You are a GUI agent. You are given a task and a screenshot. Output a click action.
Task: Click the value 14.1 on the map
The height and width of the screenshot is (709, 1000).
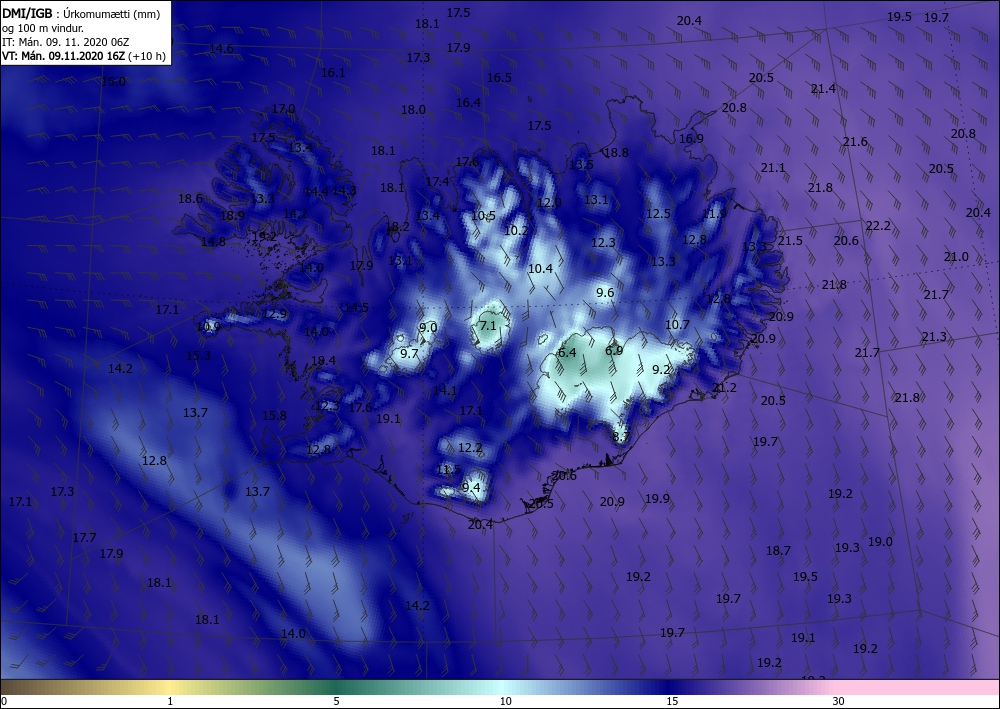point(445,391)
